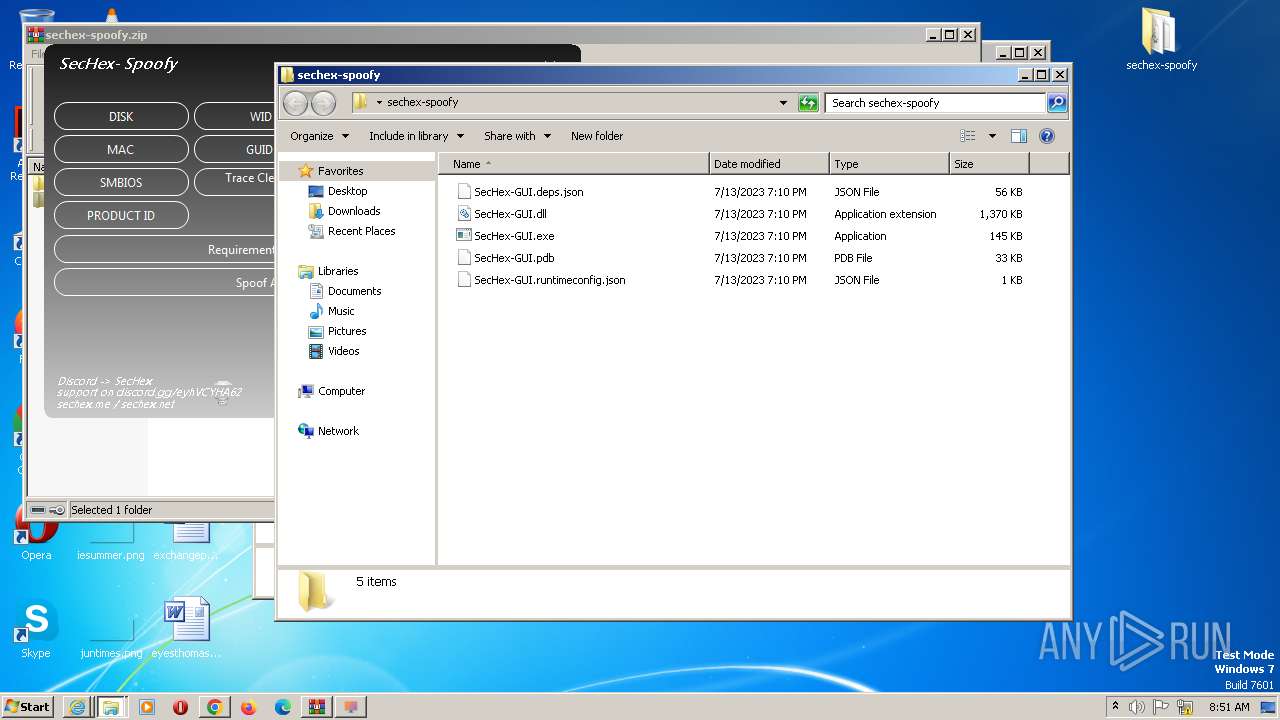The height and width of the screenshot is (720, 1280).
Task: Select Desktop in Favorites
Action: [347, 191]
